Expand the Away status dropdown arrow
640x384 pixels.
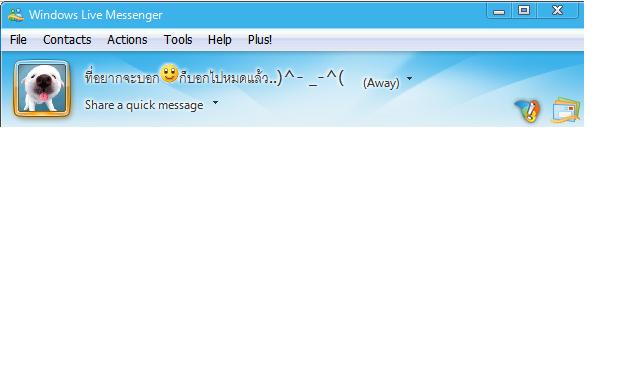(409, 79)
